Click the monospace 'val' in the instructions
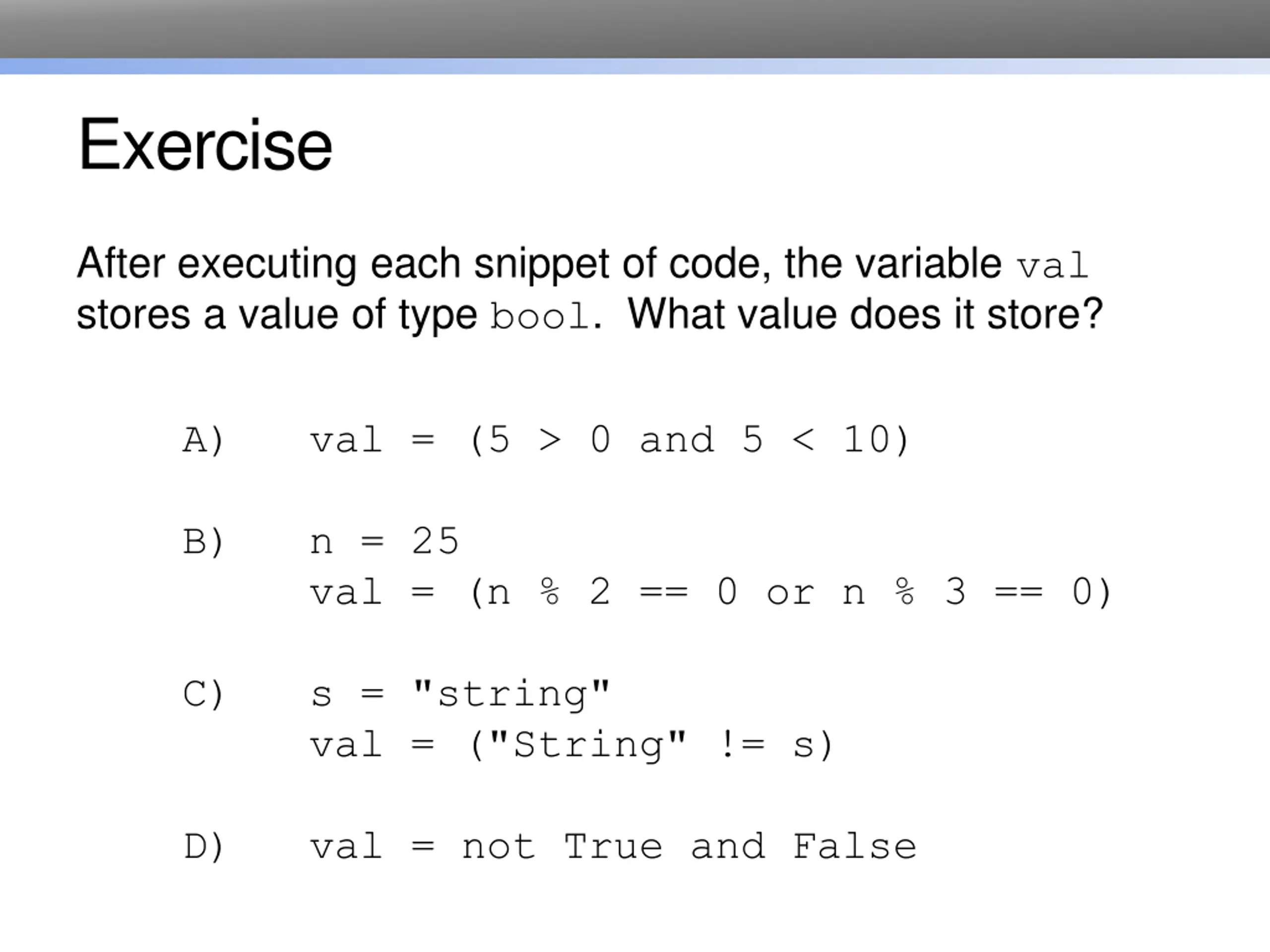This screenshot has width=1270, height=952. tap(1052, 266)
